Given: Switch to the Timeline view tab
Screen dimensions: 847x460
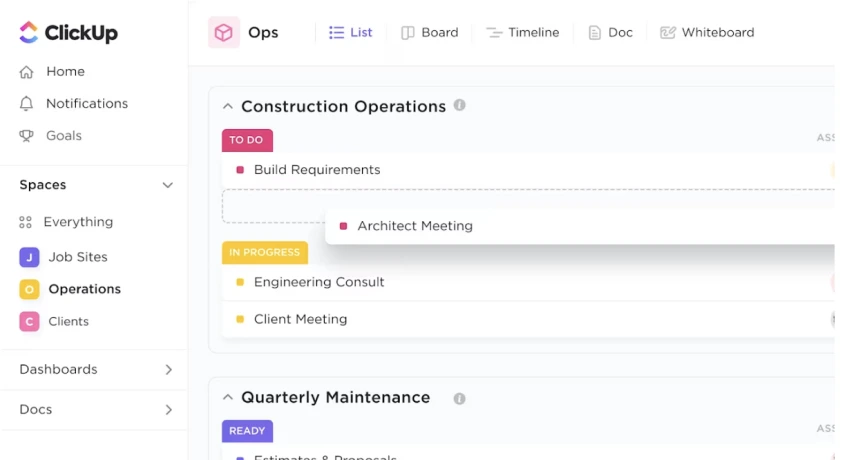Looking at the screenshot, I should pyautogui.click(x=522, y=33).
